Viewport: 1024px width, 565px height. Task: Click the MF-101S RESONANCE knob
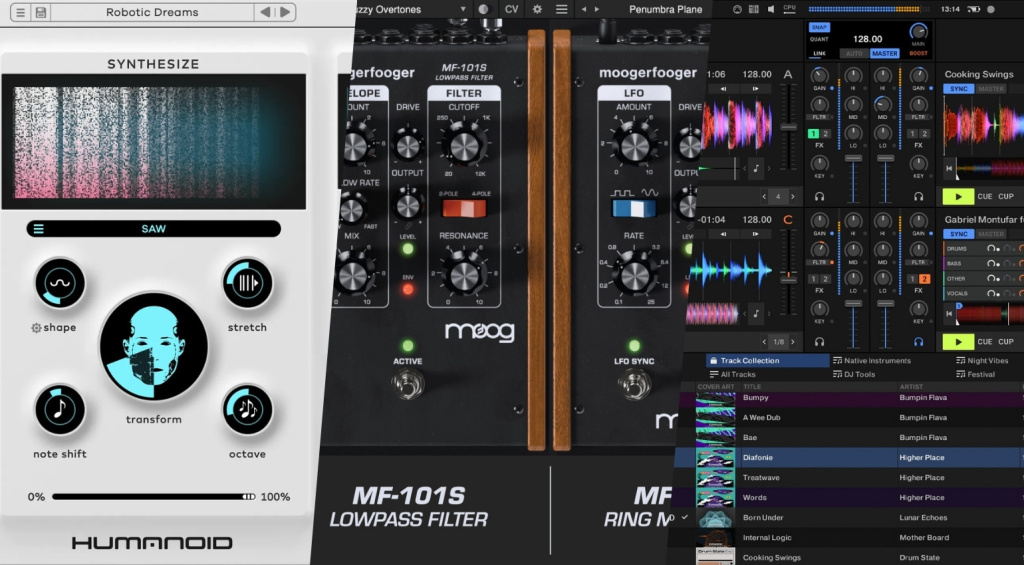pos(464,273)
